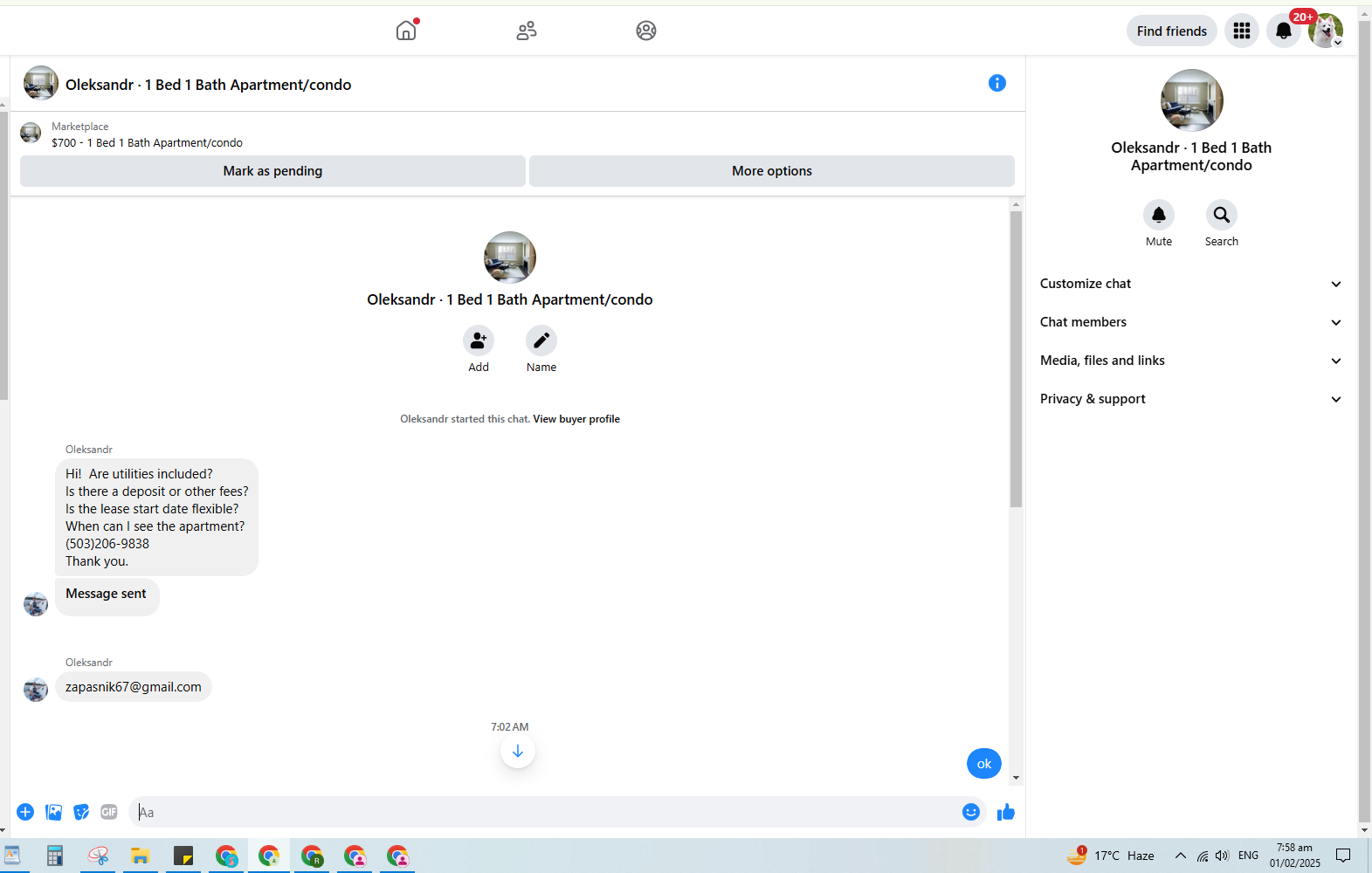This screenshot has width=1372, height=873.
Task: Click the apartment thumbnail in right panel
Action: (x=1191, y=100)
